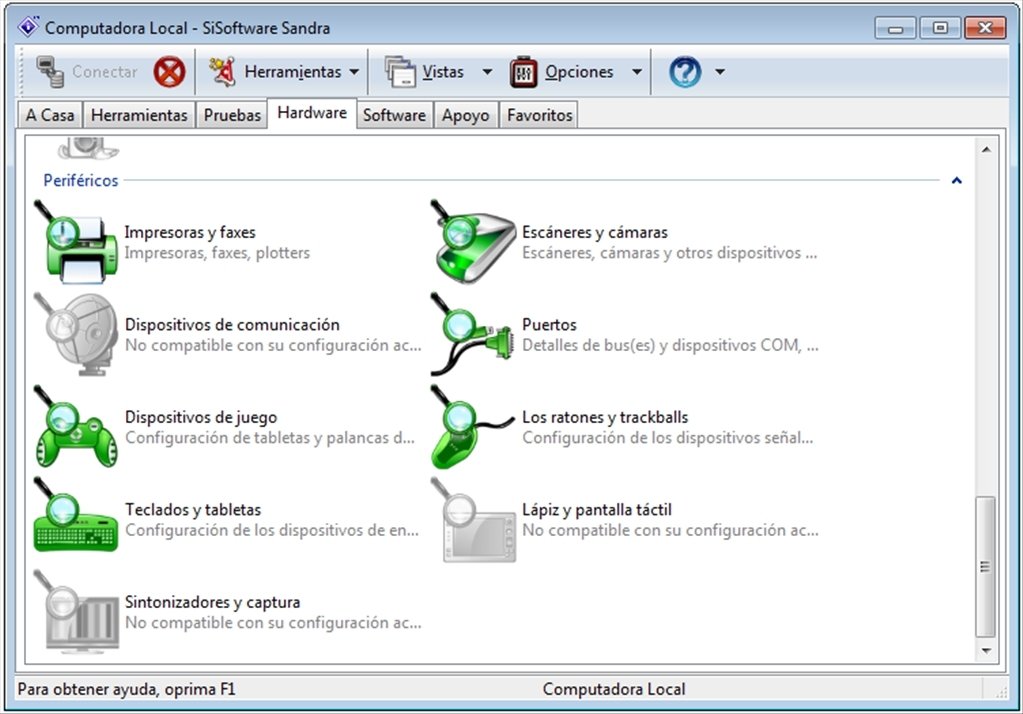Click the Periféricos section heading

(x=81, y=180)
